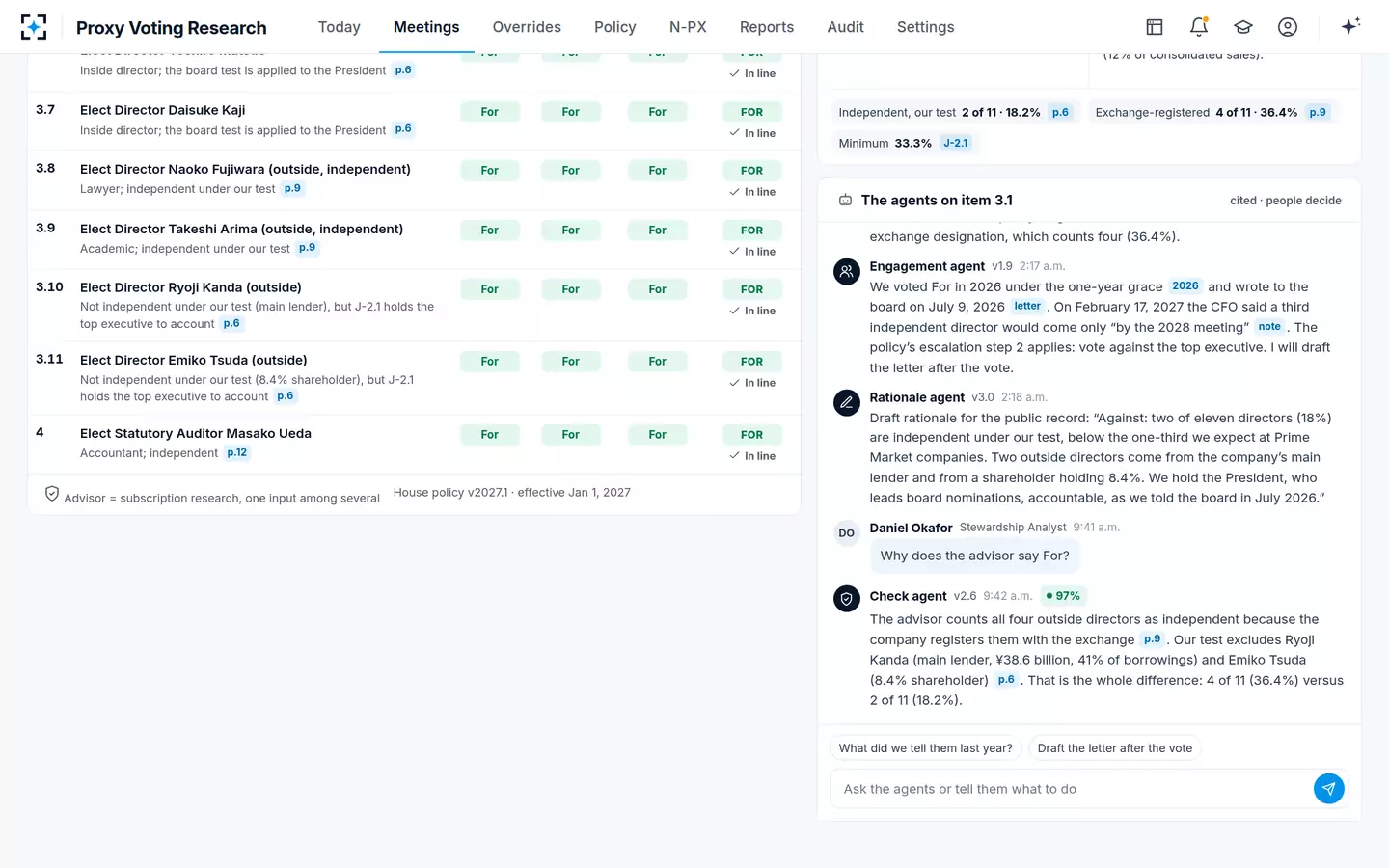Open the Settings tab
This screenshot has height=868, width=1389.
pyautogui.click(x=925, y=27)
